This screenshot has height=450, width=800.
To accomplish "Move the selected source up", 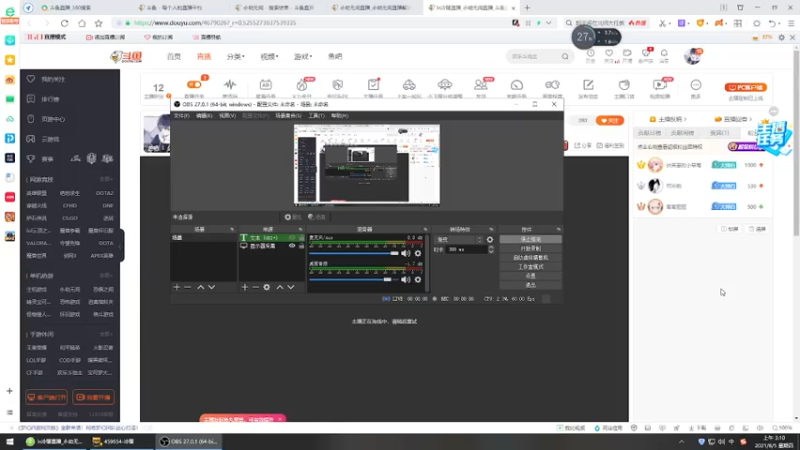I will coord(280,287).
